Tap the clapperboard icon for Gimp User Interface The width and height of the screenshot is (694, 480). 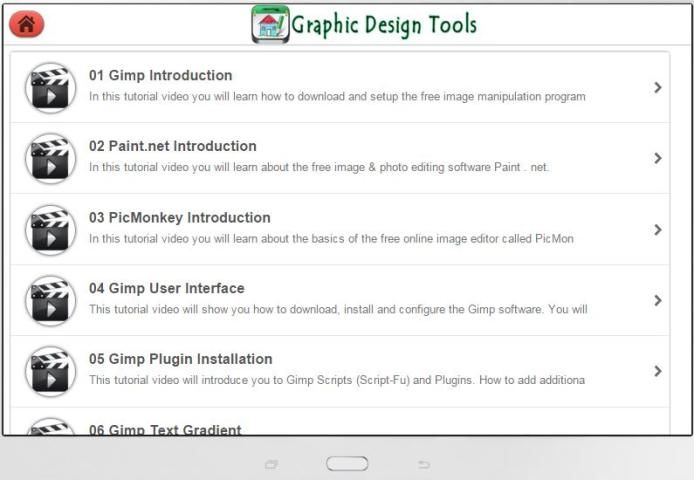pyautogui.click(x=50, y=300)
